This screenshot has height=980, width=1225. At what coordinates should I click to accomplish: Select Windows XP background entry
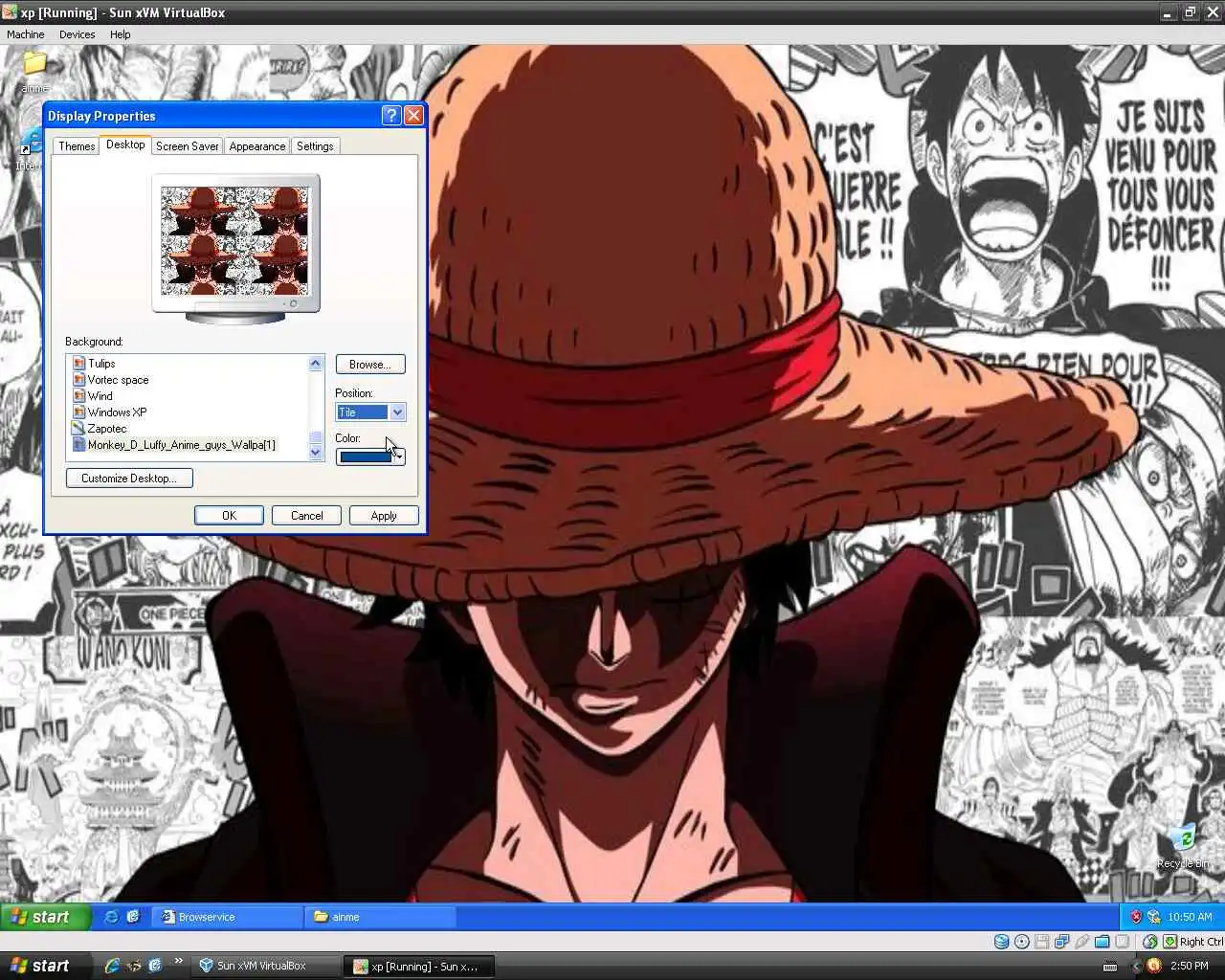(189, 412)
